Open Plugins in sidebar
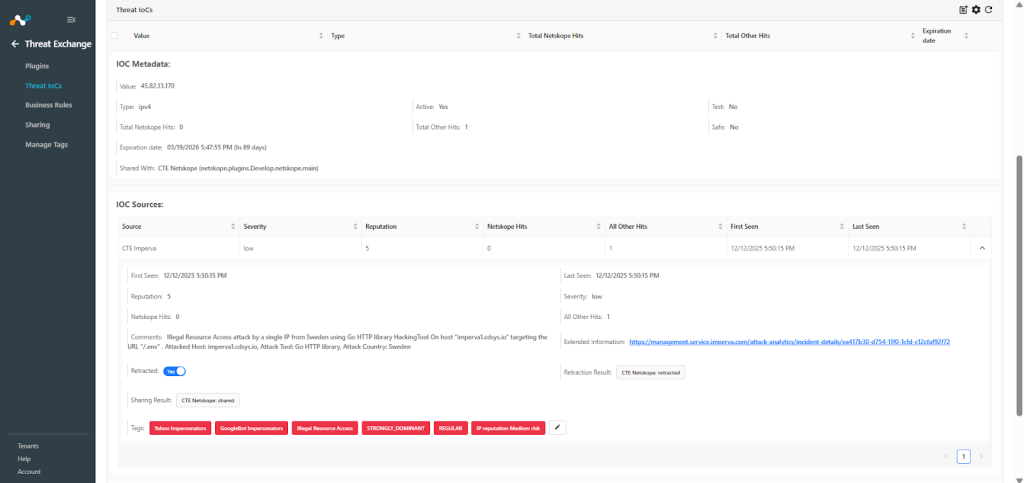This screenshot has width=1024, height=483. [x=37, y=66]
